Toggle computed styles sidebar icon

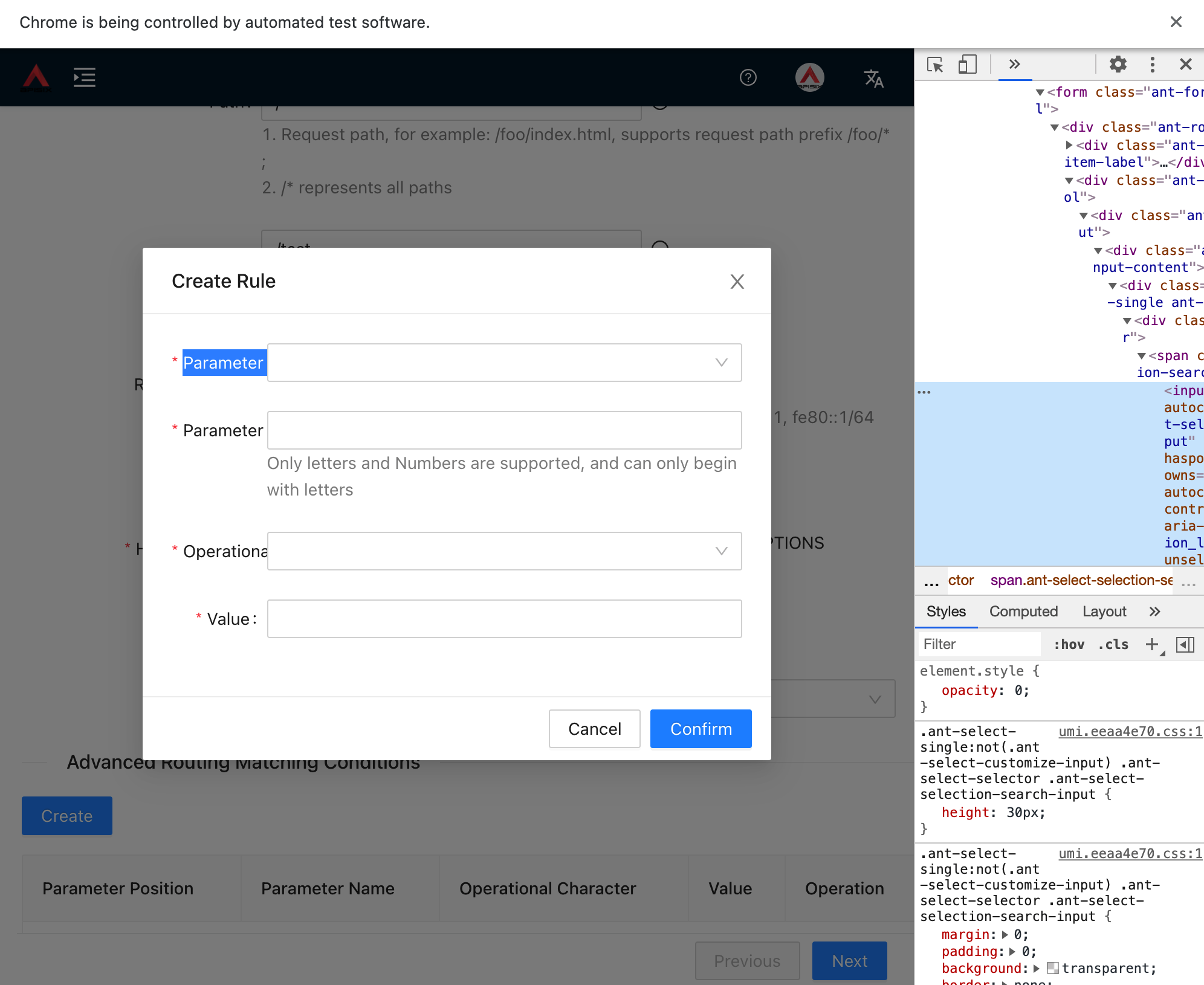pyautogui.click(x=1185, y=644)
